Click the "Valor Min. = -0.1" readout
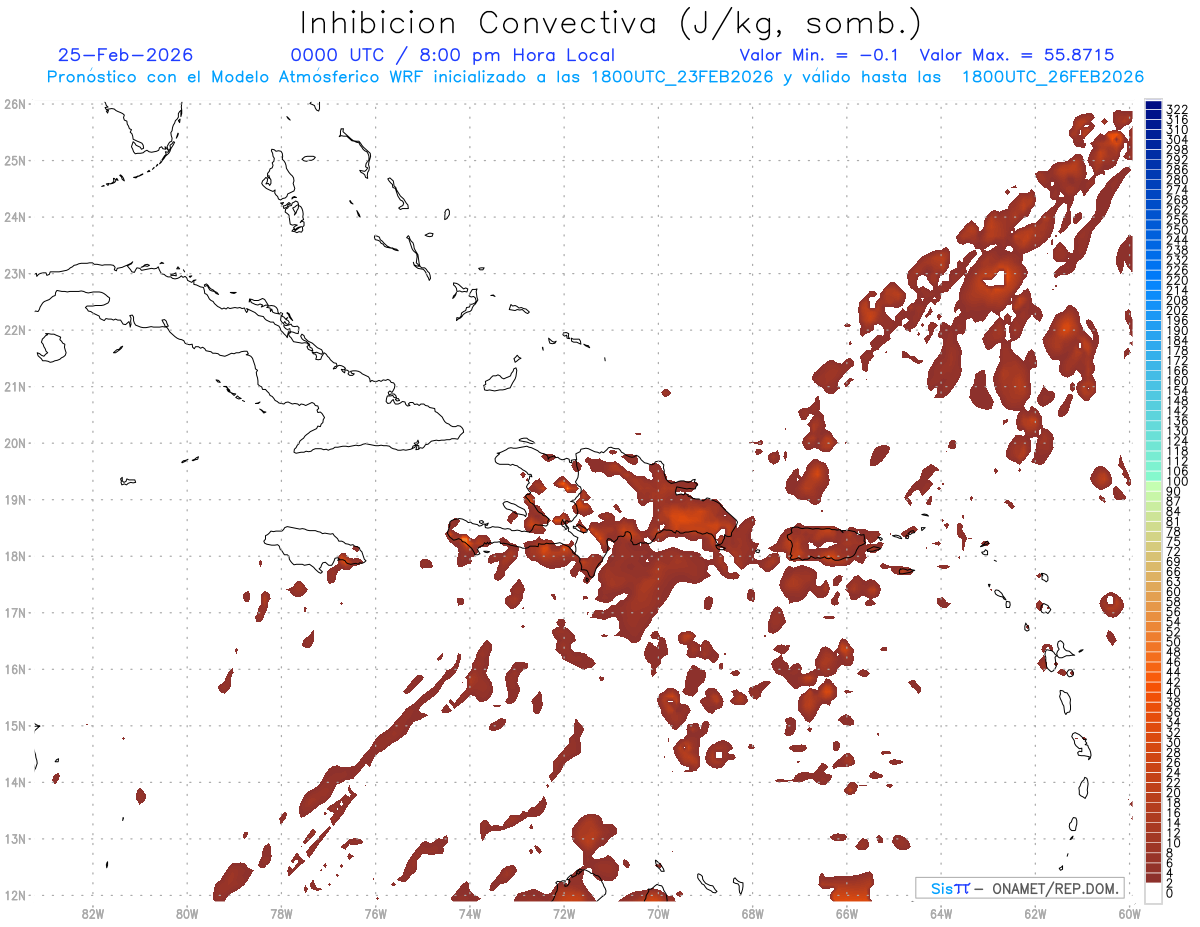This screenshot has height=927, width=1200. click(x=820, y=55)
